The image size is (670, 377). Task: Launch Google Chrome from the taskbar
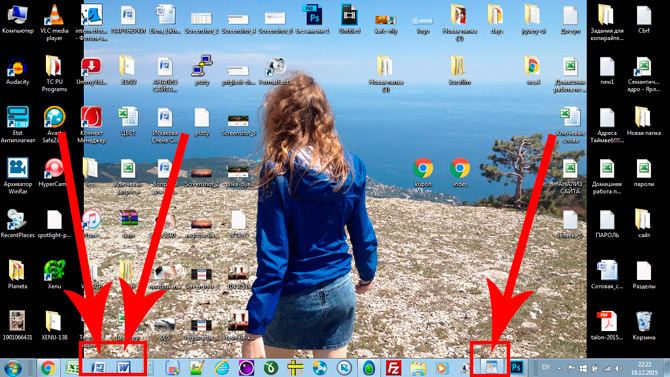pyautogui.click(x=48, y=368)
